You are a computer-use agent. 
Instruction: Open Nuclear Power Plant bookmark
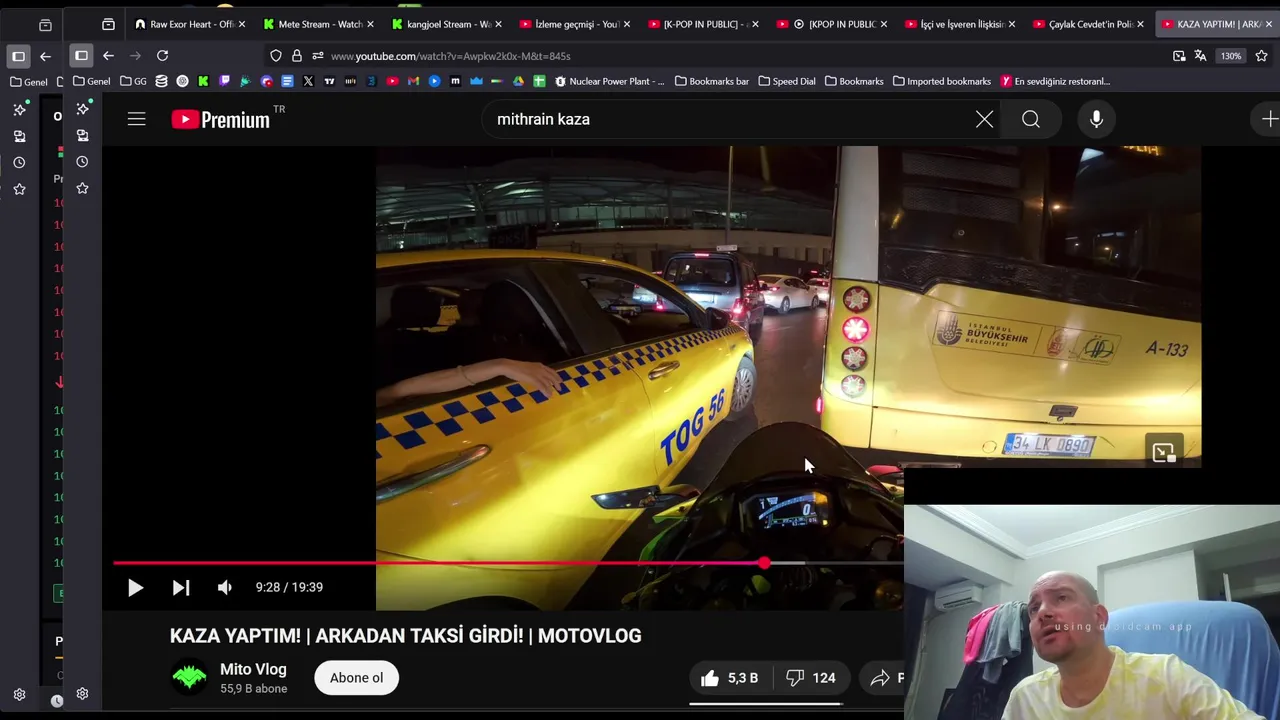[x=609, y=81]
